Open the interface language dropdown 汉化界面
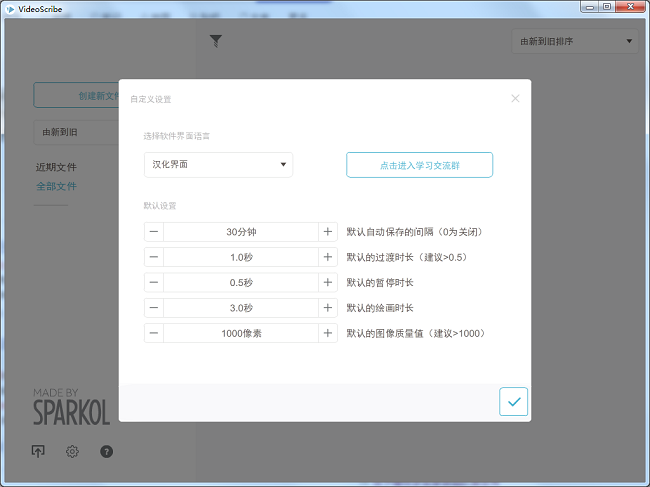 [218, 165]
